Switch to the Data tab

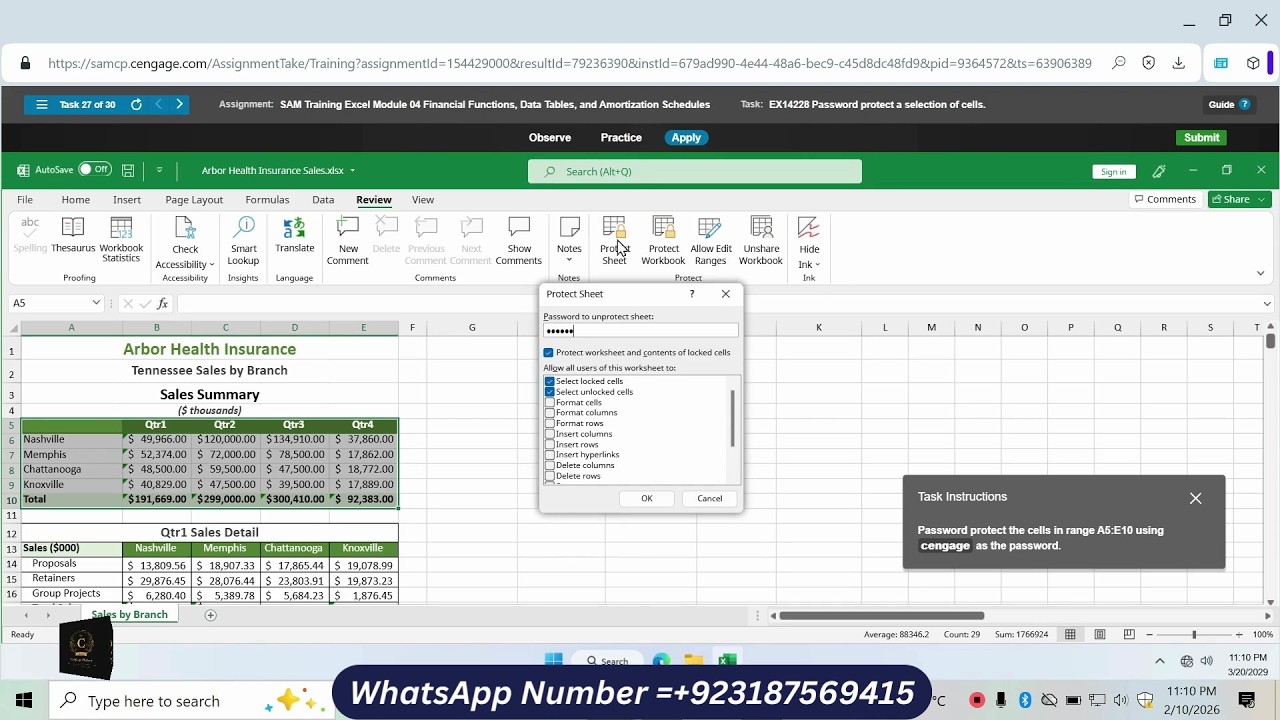point(323,200)
